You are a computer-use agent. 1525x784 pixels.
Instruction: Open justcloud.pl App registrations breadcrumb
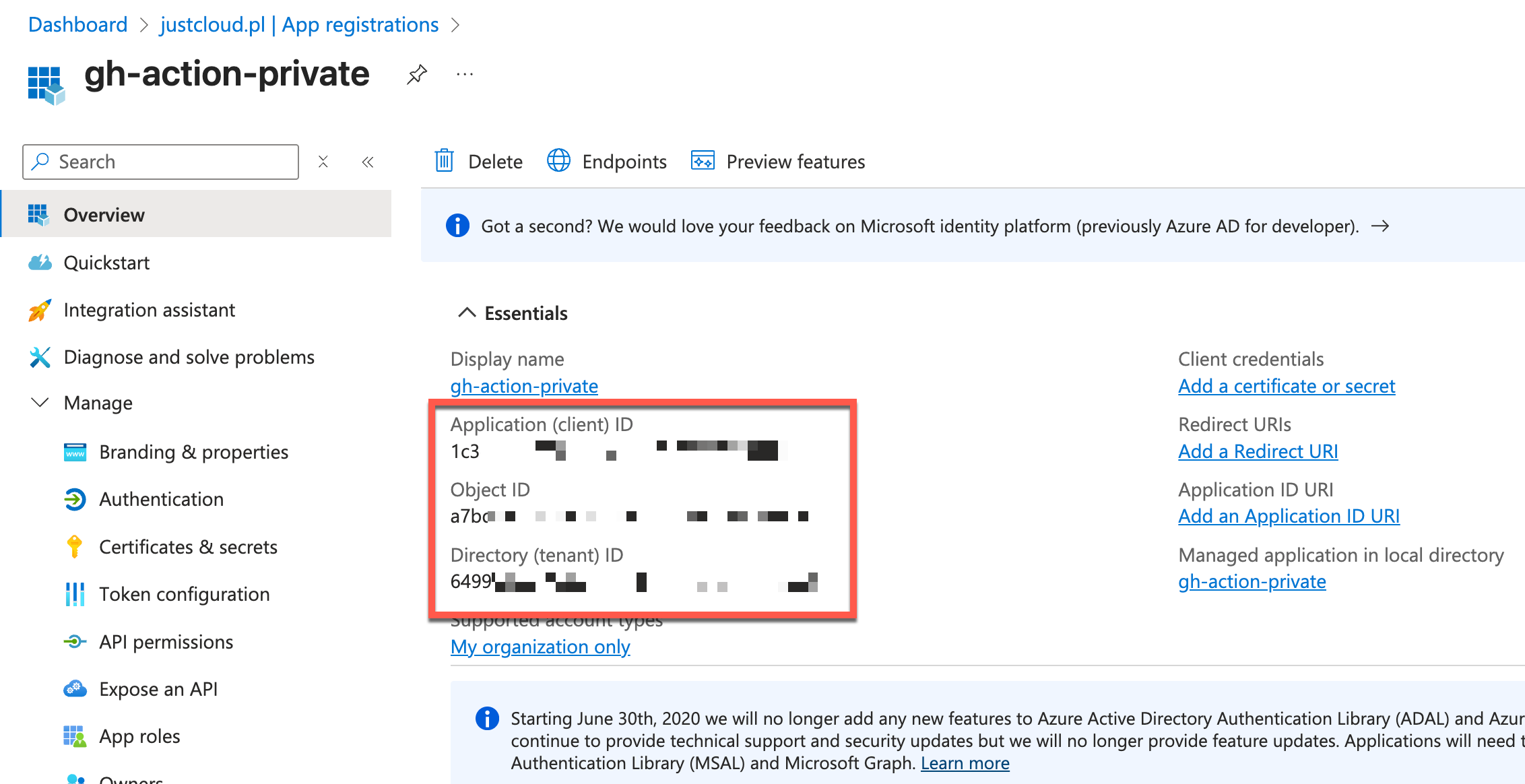[299, 25]
